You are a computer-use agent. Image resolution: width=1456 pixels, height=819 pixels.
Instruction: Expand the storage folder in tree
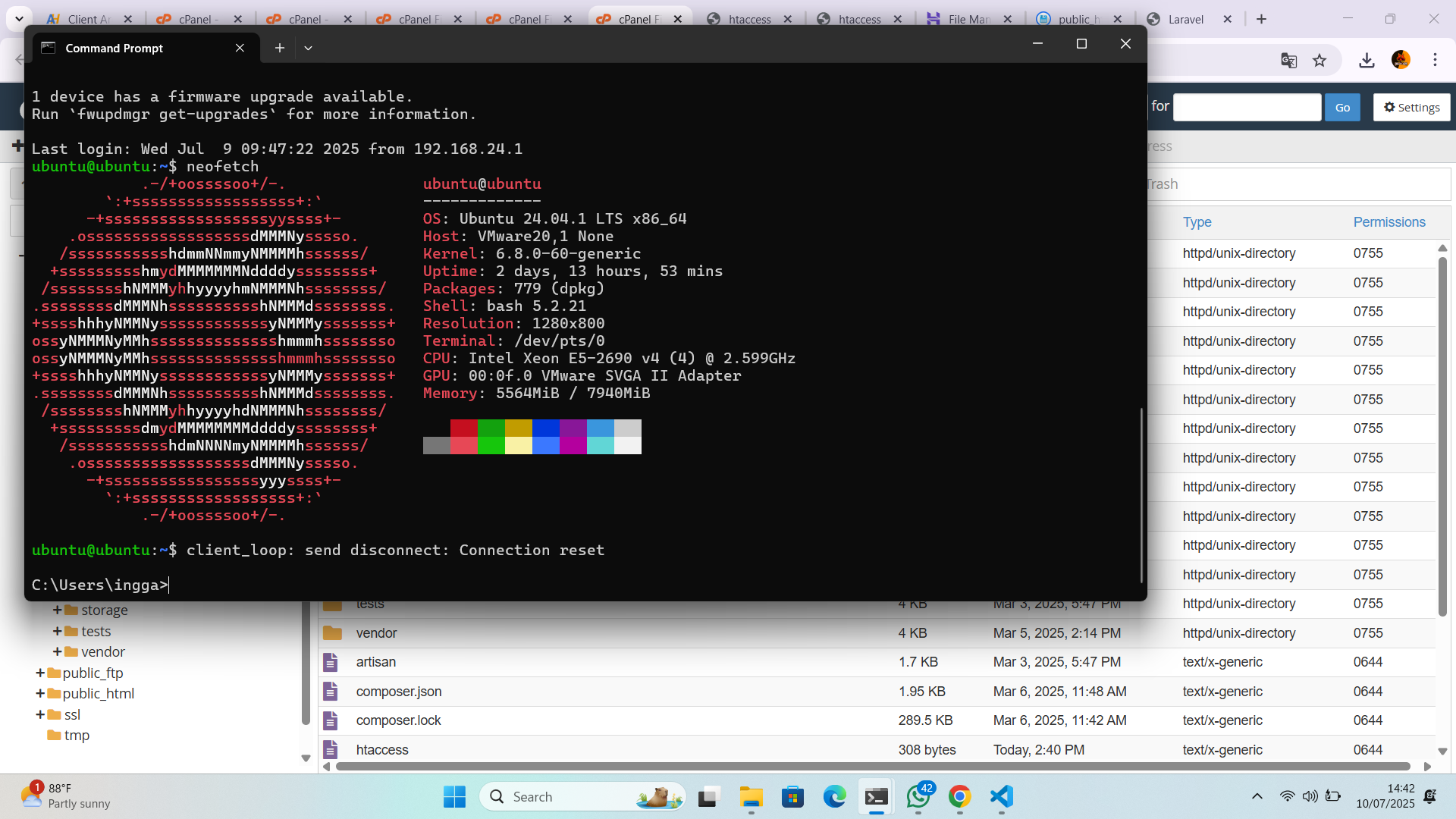point(57,610)
